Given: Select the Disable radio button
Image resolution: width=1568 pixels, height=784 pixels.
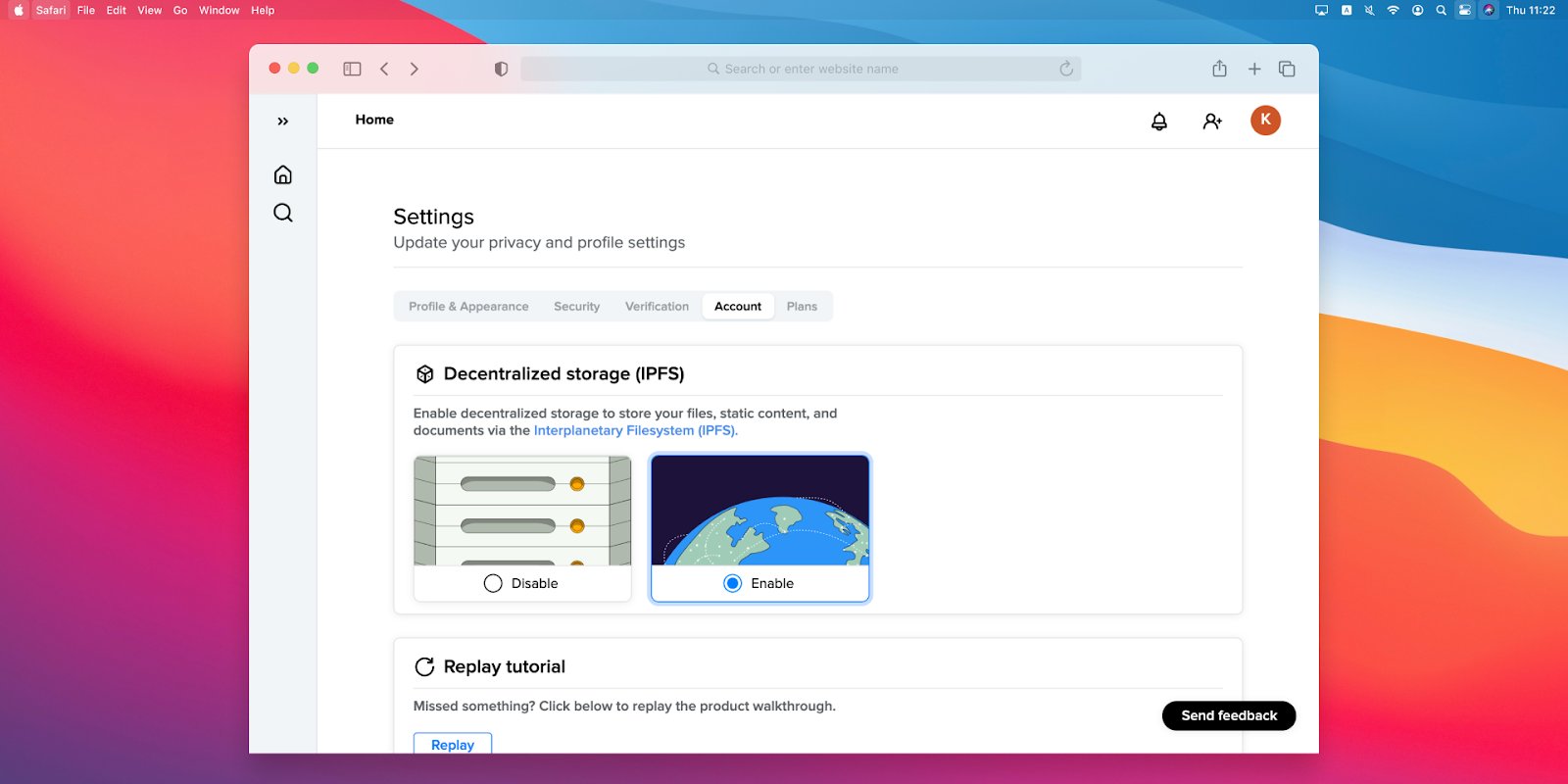Looking at the screenshot, I should [493, 583].
